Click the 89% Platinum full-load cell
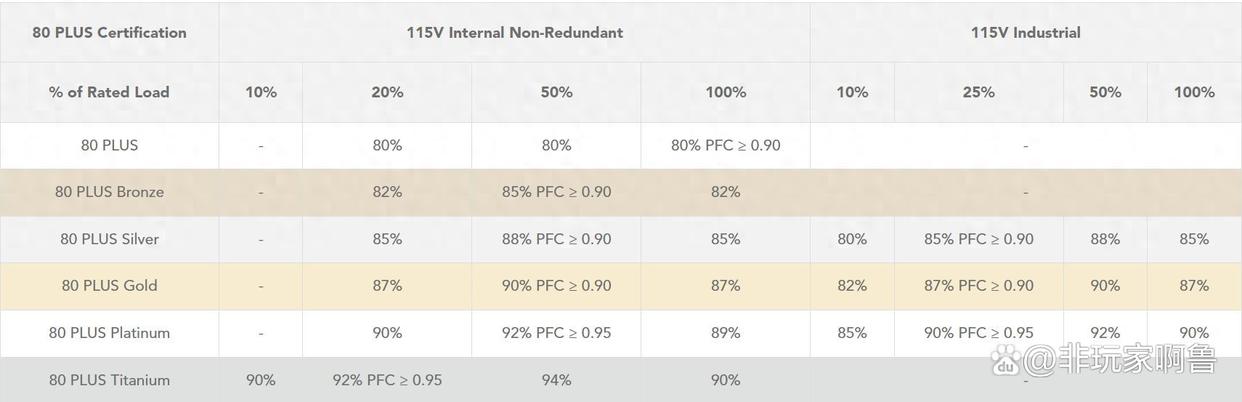 pyautogui.click(x=725, y=332)
